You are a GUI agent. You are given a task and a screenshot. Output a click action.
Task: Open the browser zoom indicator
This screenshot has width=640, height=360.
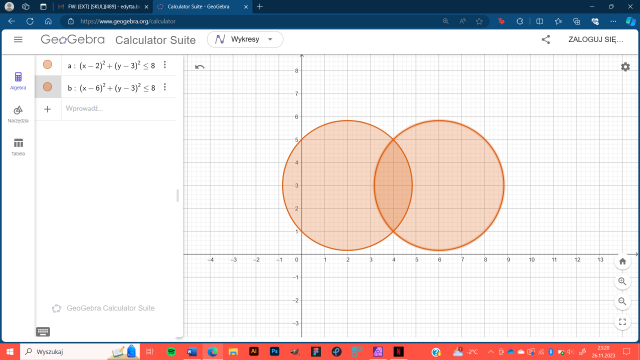coord(445,21)
